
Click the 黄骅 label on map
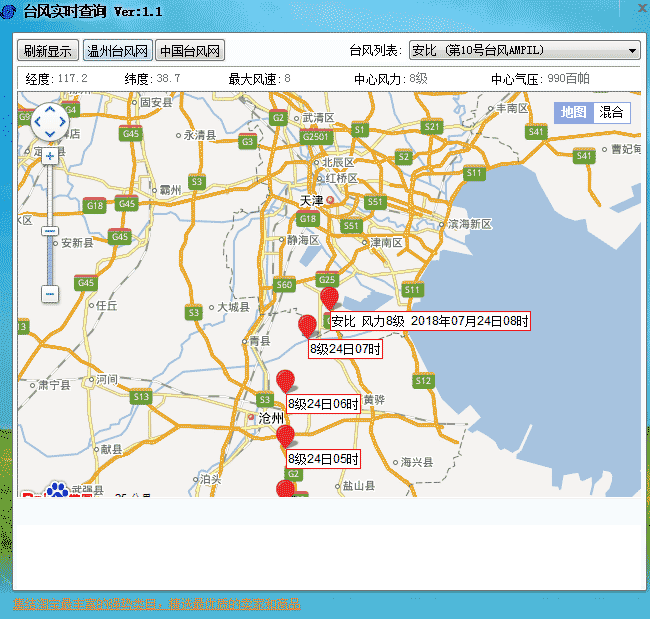374,400
